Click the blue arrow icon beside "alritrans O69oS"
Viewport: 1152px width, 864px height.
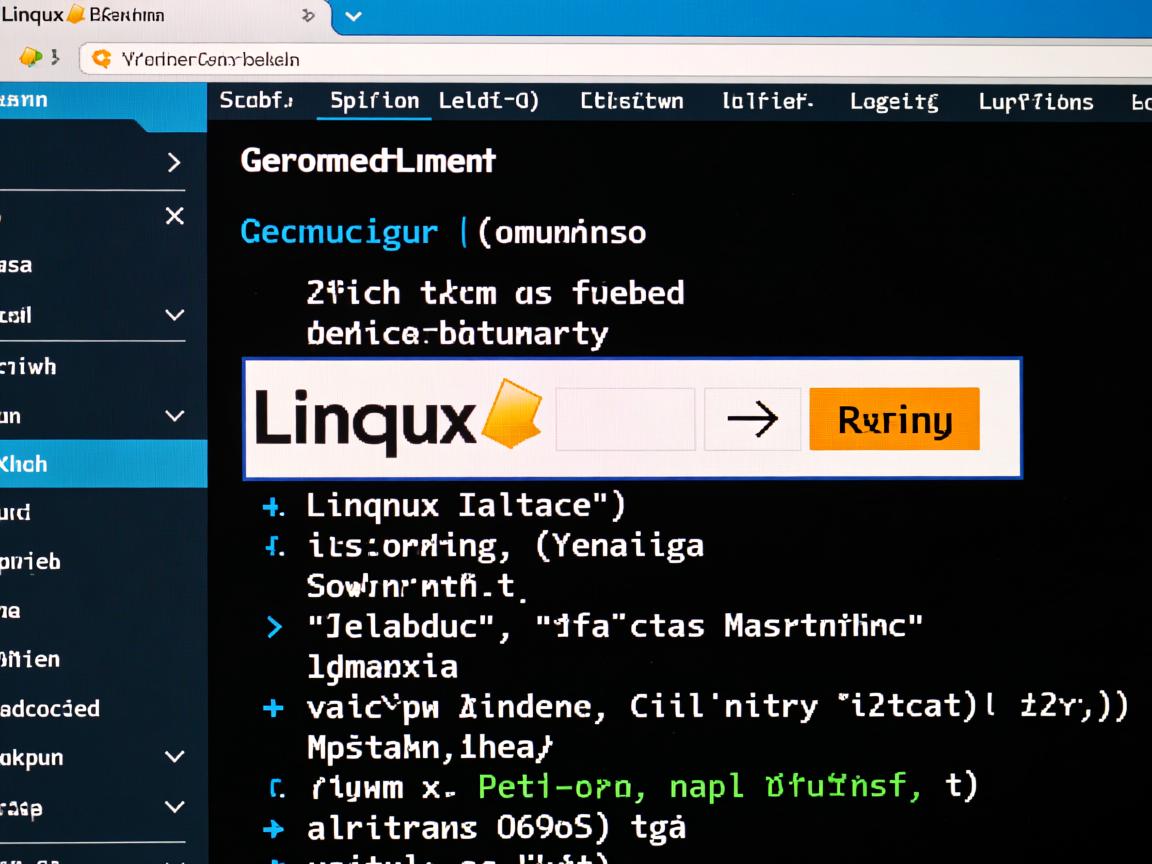272,828
